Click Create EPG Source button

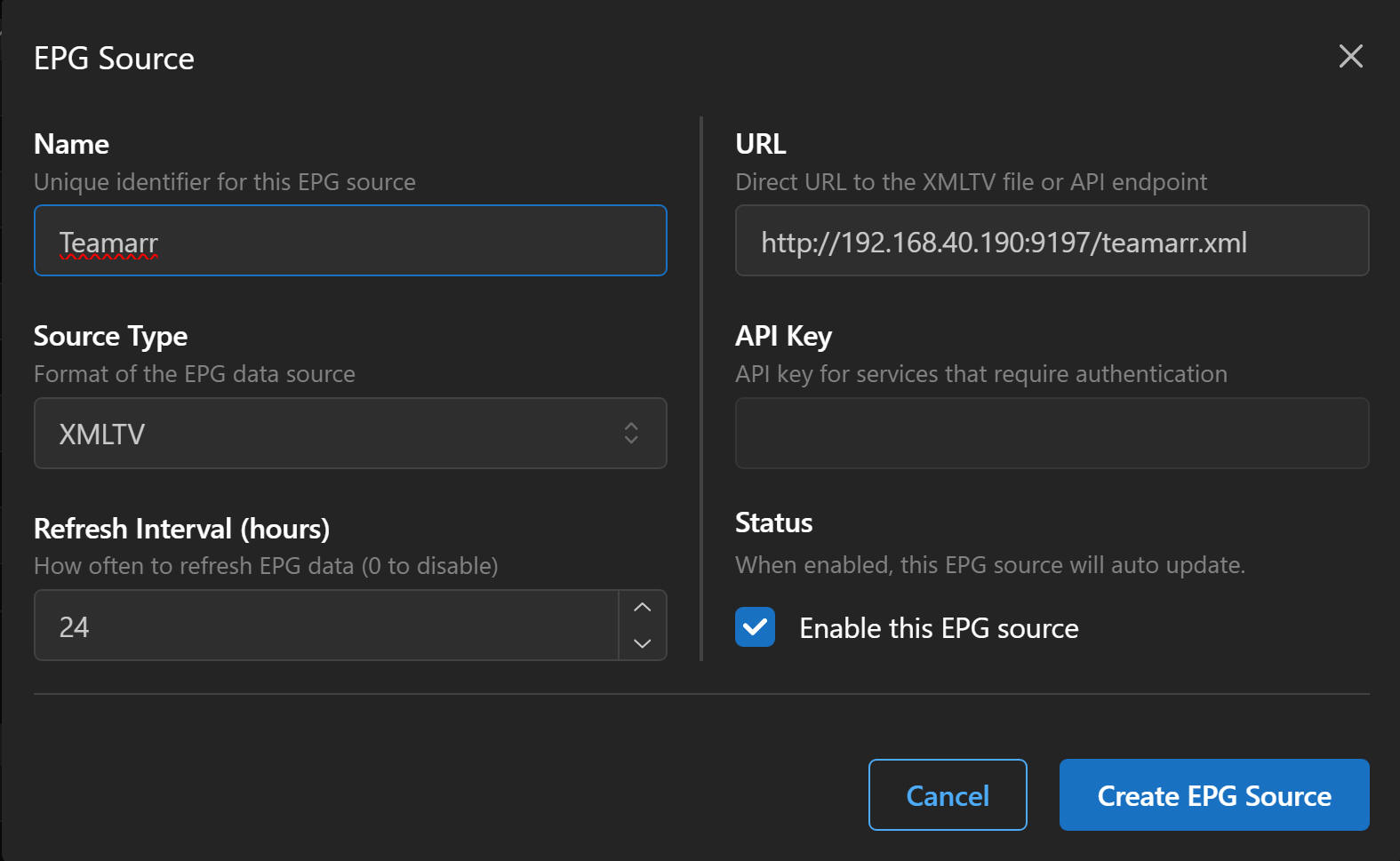tap(1213, 795)
